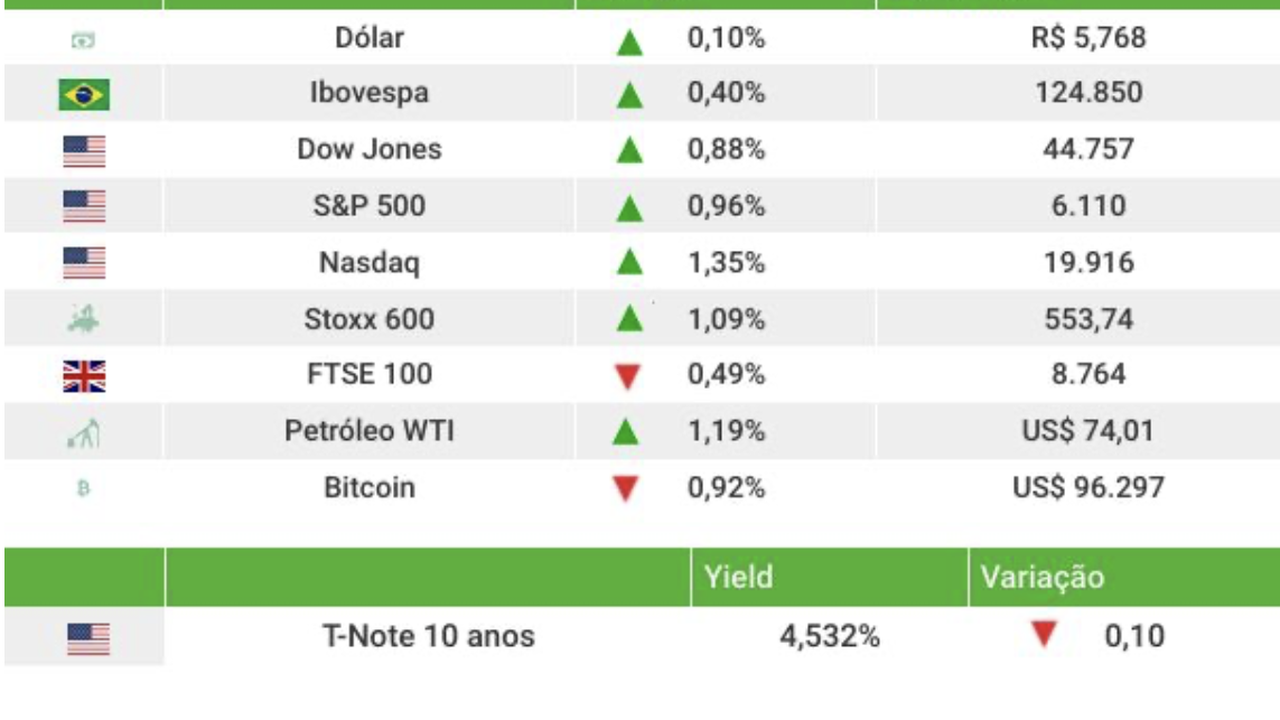1280x720 pixels.
Task: Open the Petróleo WTI label
Action: pyautogui.click(x=369, y=431)
